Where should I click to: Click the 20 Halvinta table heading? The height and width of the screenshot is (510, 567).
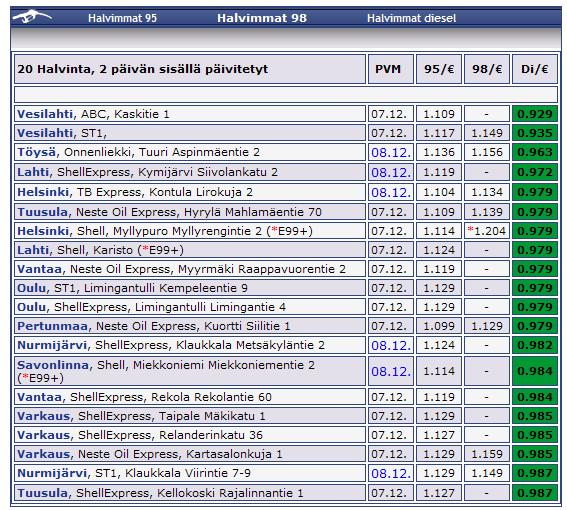190,69
